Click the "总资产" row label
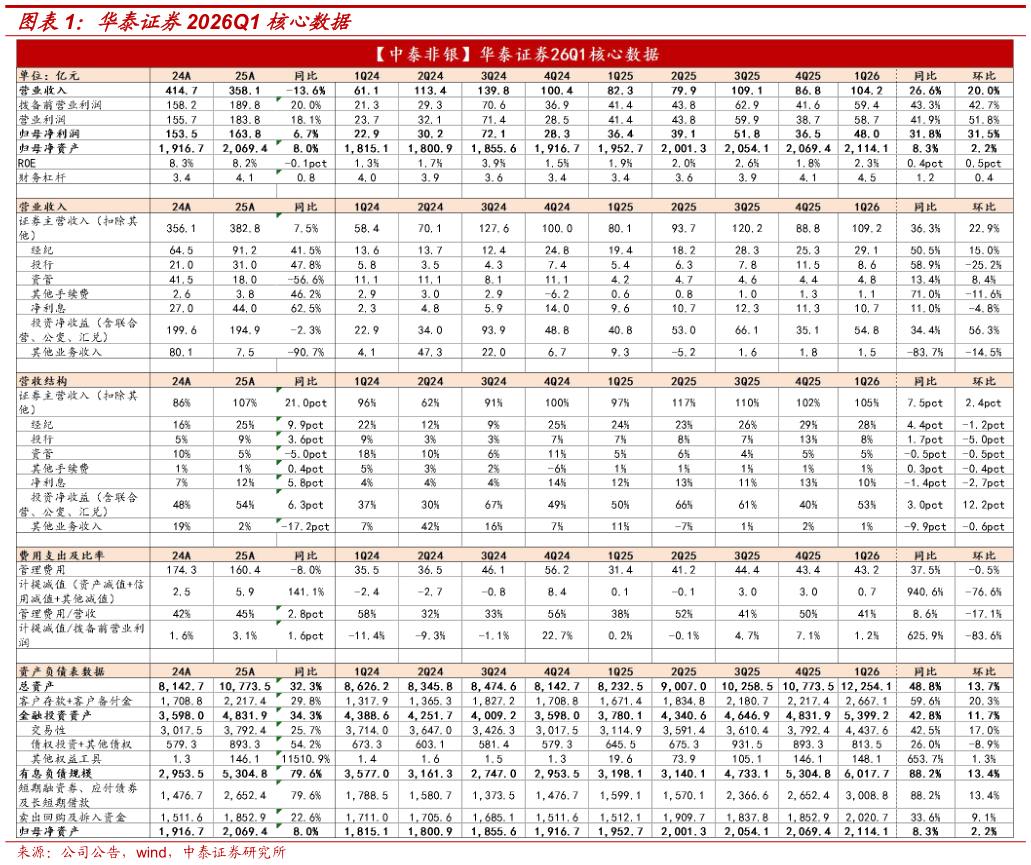This screenshot has height=865, width=1031. click(36, 686)
